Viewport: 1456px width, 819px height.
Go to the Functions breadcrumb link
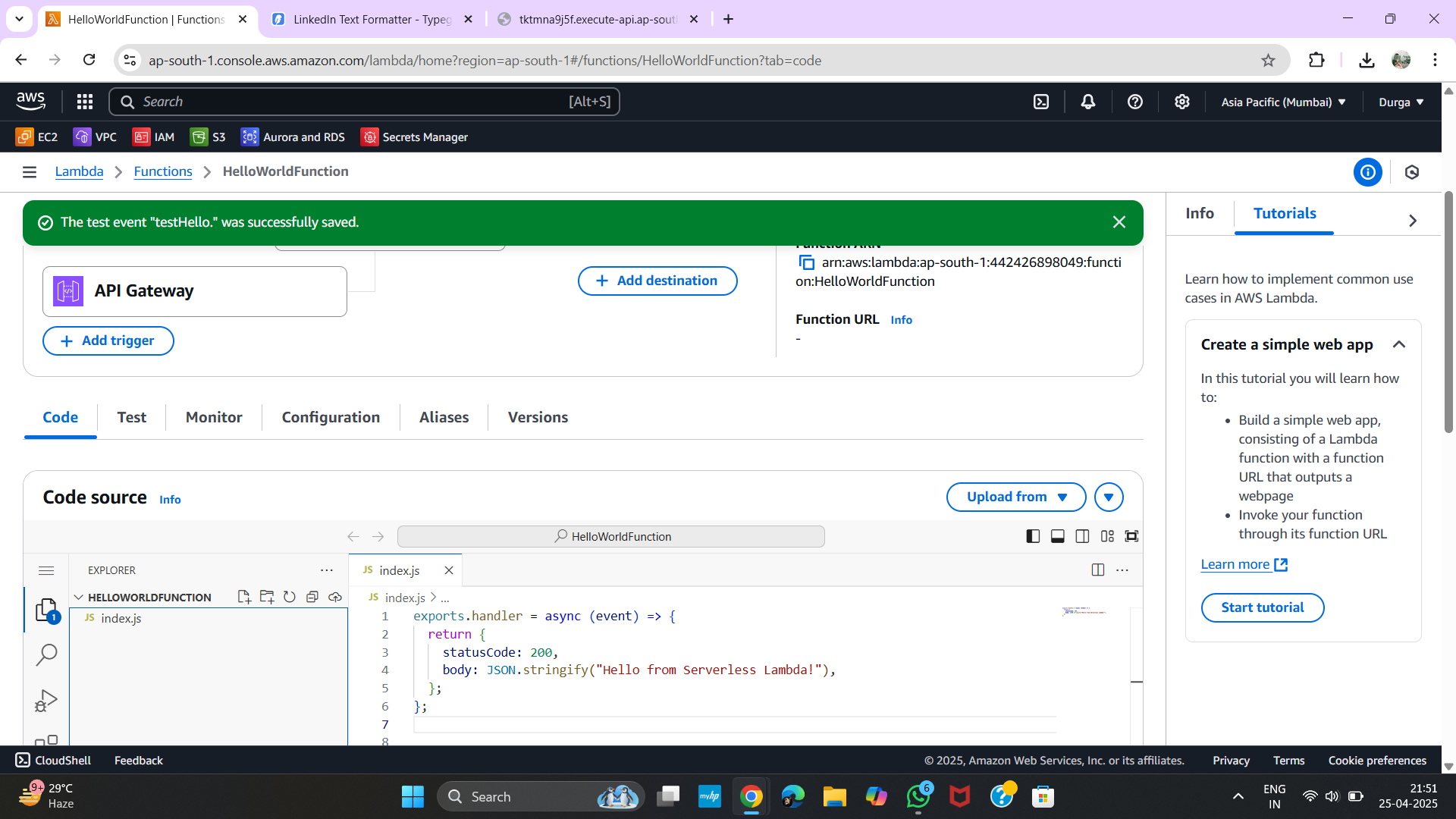tap(163, 172)
